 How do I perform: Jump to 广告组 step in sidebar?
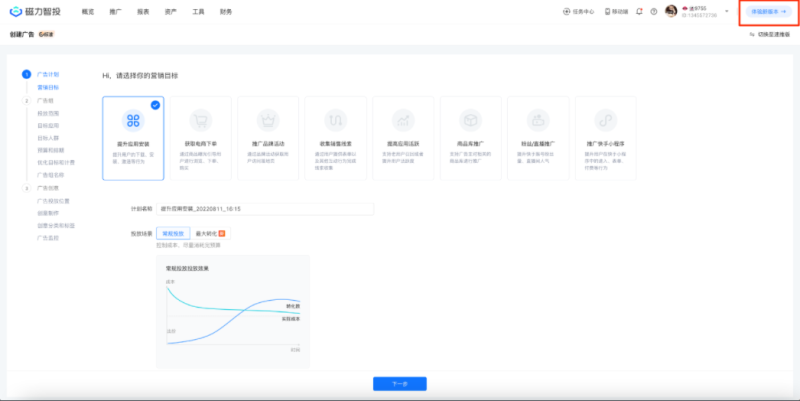[47, 101]
